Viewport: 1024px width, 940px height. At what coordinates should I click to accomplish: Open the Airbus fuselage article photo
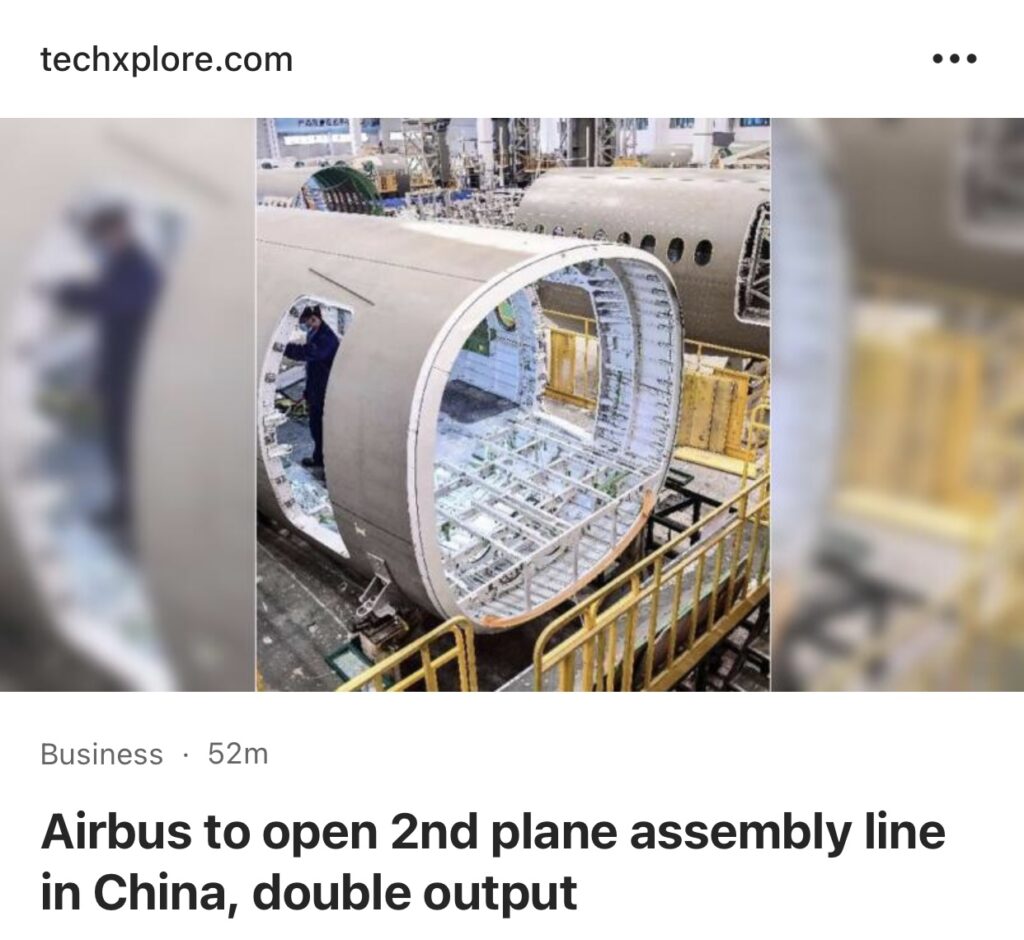[513, 404]
